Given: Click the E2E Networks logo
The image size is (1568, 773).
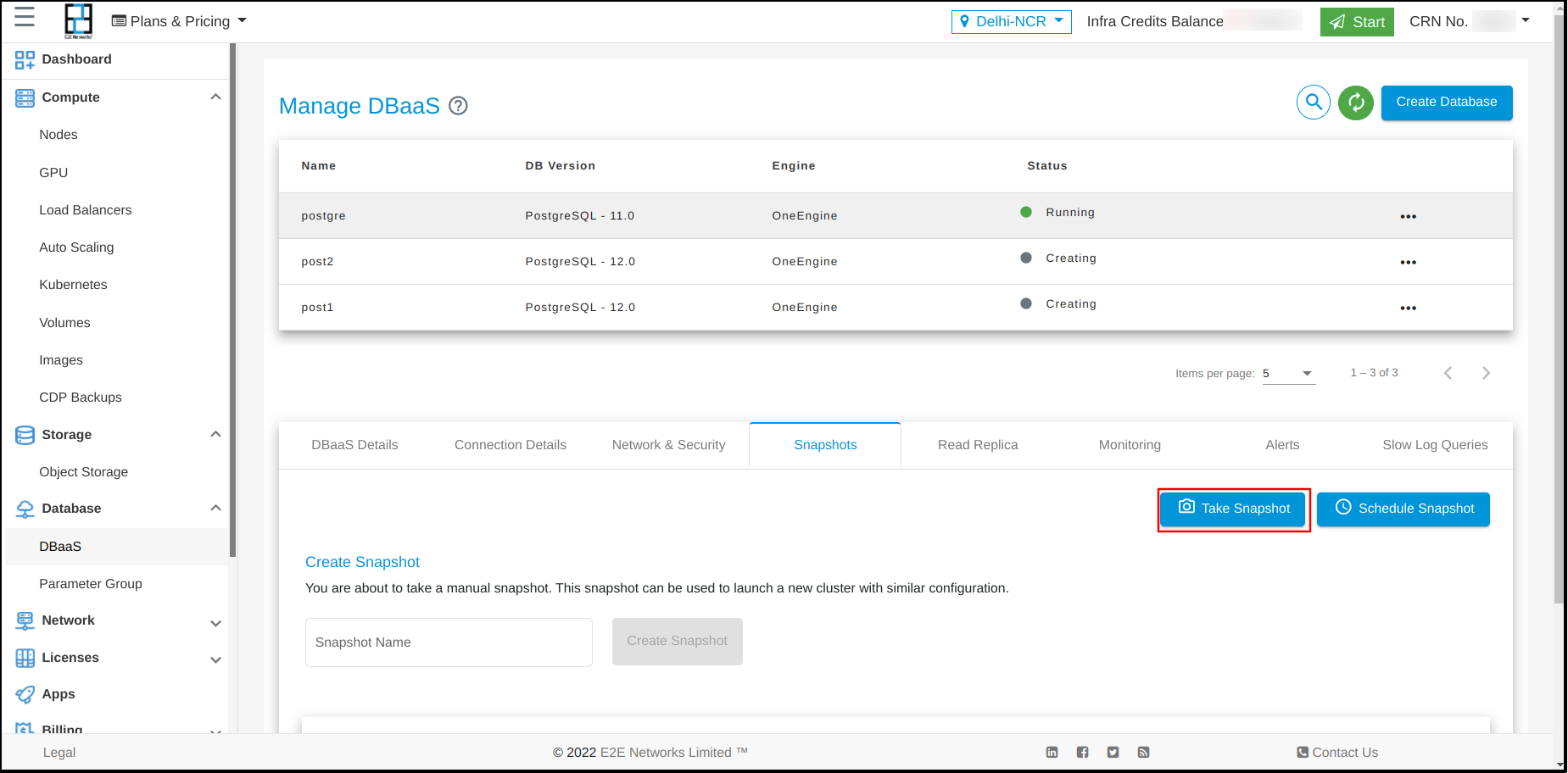Looking at the screenshot, I should pos(79,21).
